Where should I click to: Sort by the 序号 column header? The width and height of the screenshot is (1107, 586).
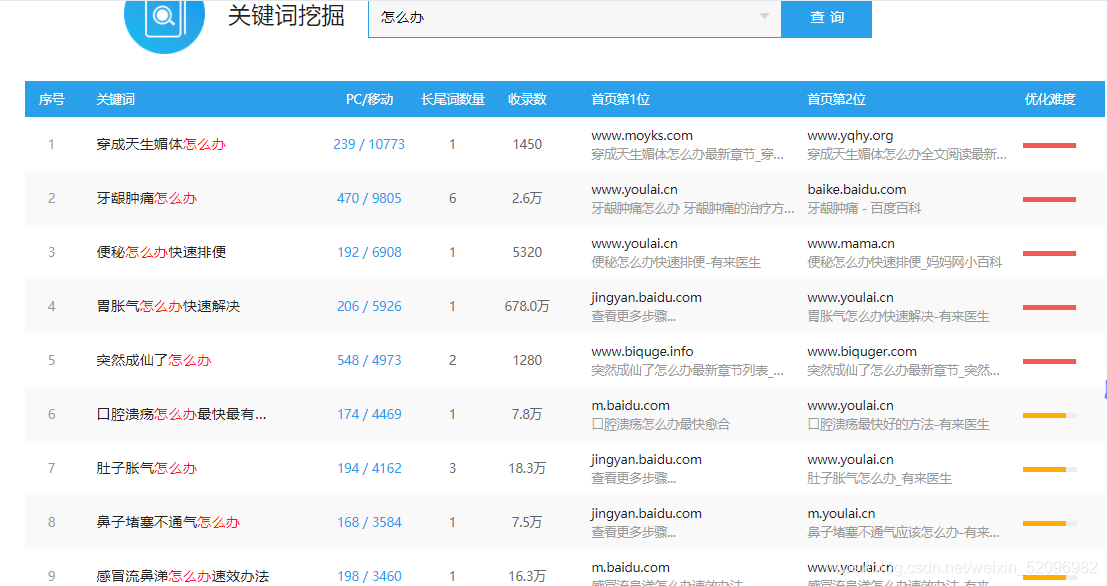click(52, 100)
